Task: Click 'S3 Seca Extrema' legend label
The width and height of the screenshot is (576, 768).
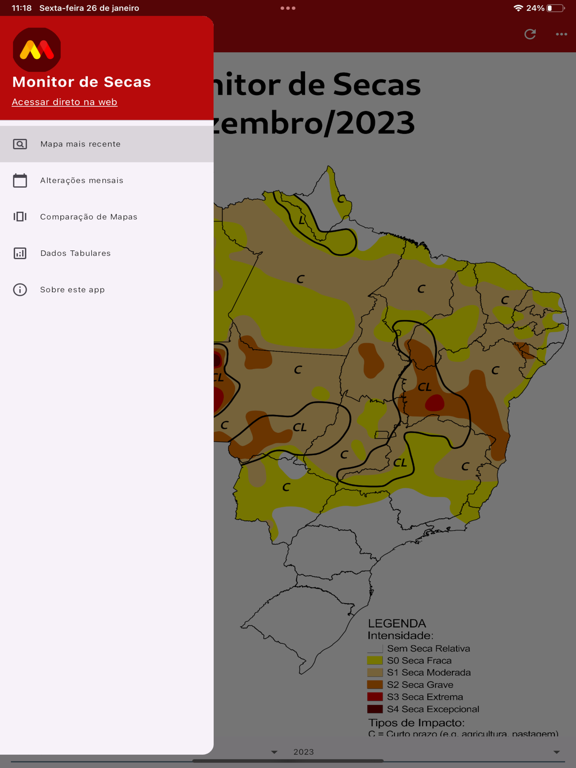Action: pos(425,696)
